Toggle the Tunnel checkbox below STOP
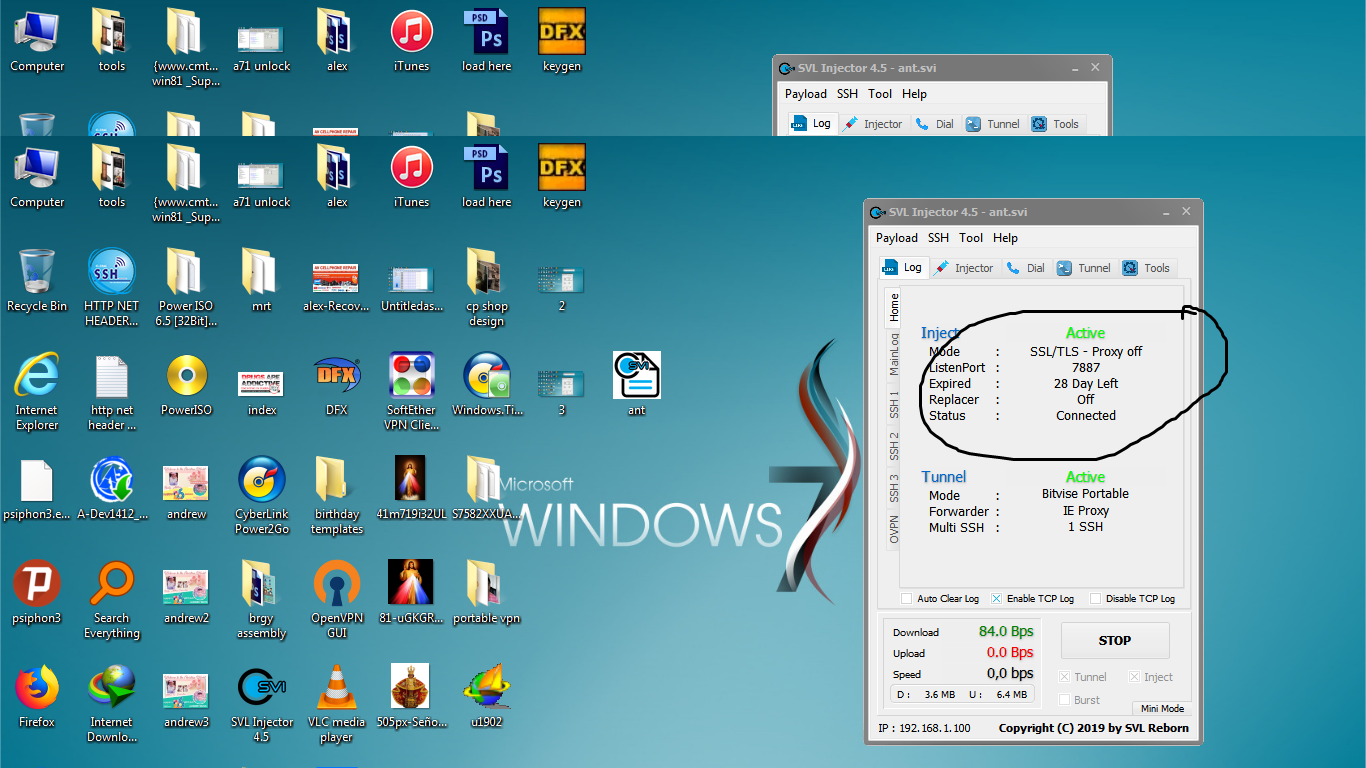The image size is (1366, 768). [x=1065, y=677]
